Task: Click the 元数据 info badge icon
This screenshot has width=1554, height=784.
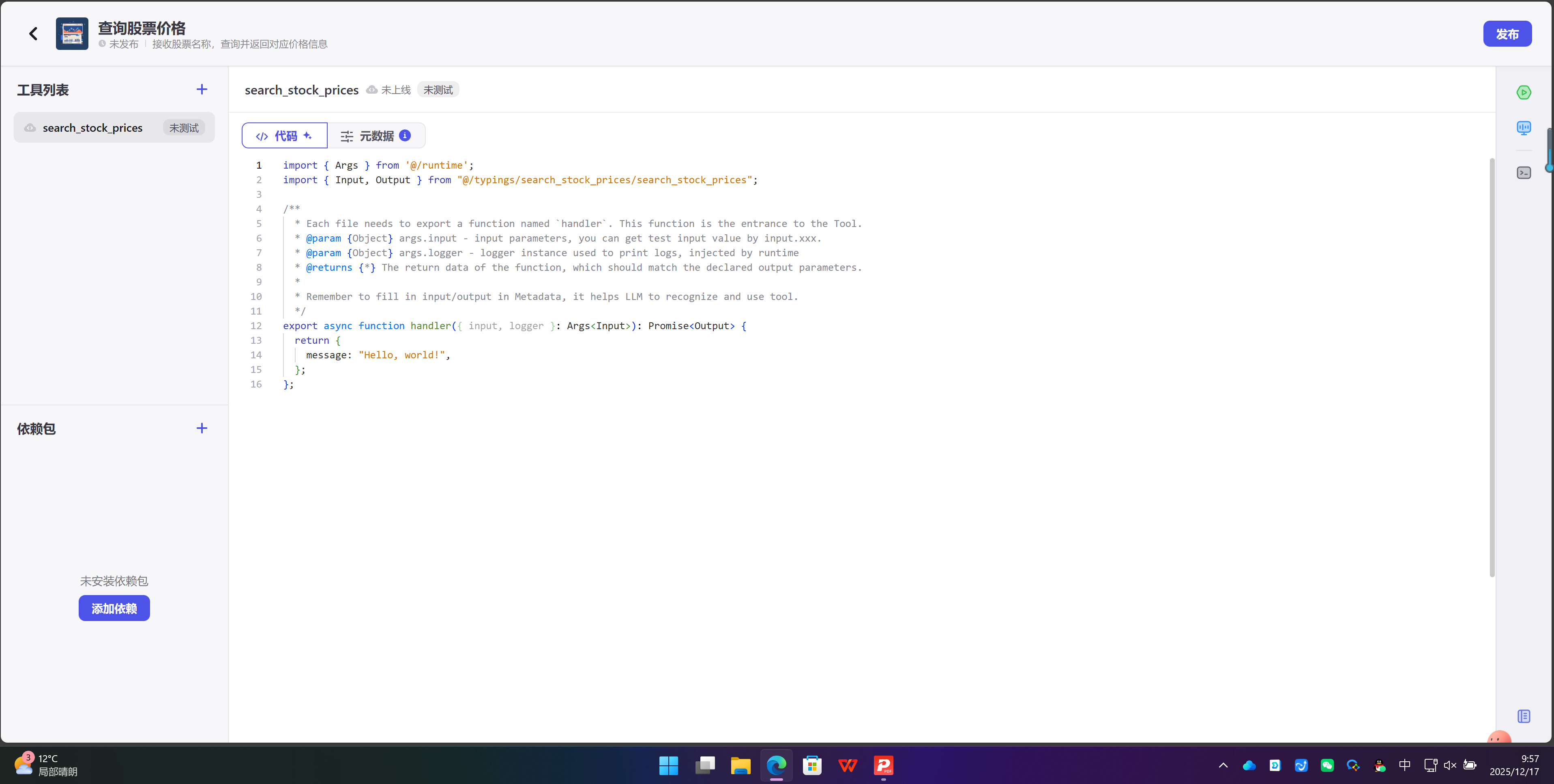Action: [406, 136]
